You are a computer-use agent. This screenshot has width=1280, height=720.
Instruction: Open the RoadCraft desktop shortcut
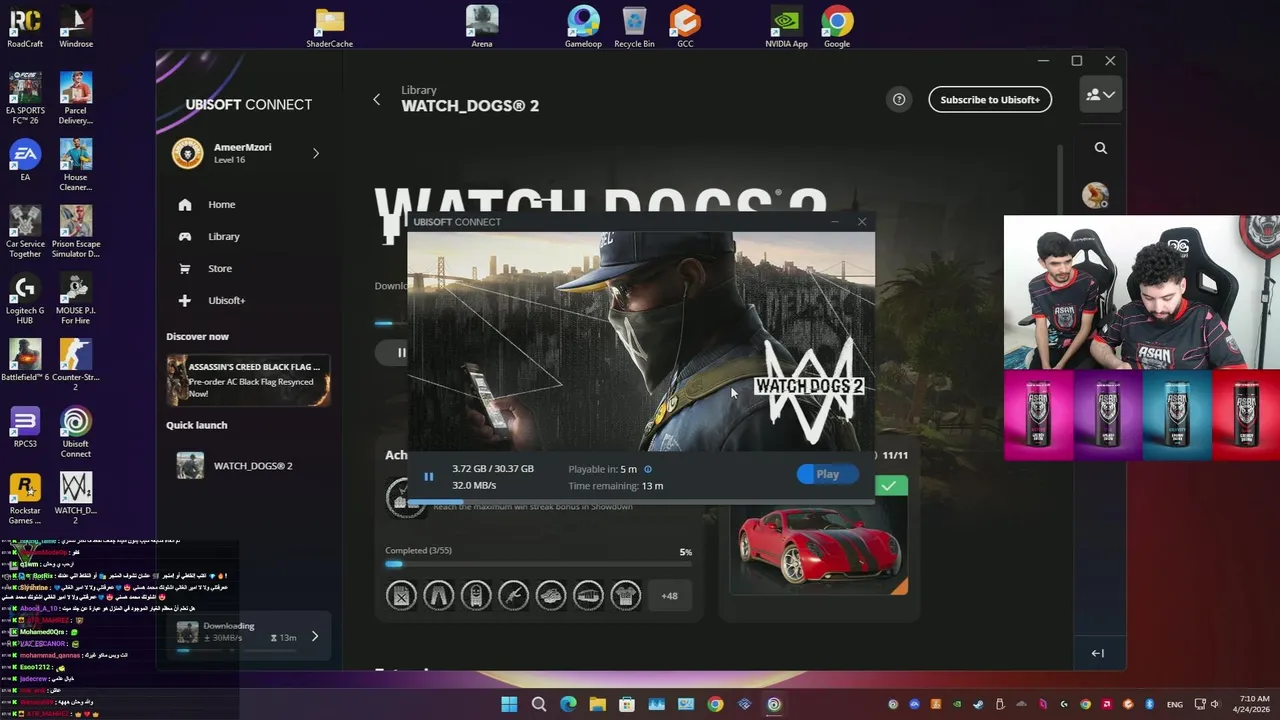coord(25,27)
